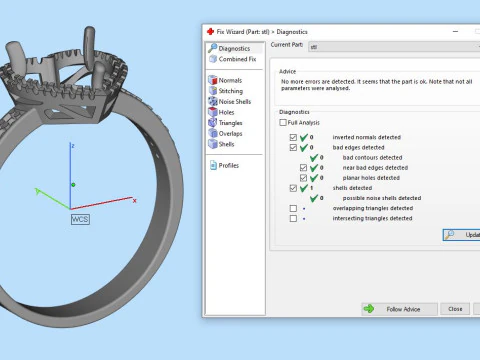The image size is (480, 360).
Task: Click the green arrow on Follow Advice
Action: [x=369, y=309]
